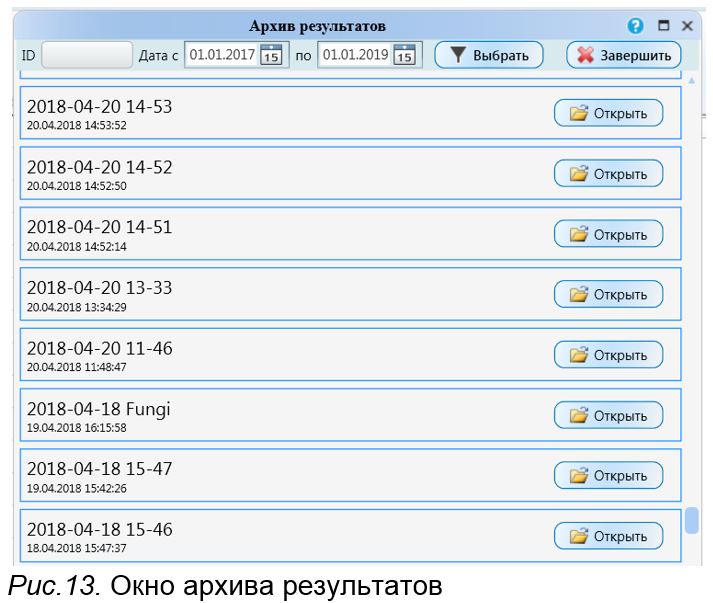The width and height of the screenshot is (713, 603).
Task: Click into the ID input field
Action: [x=87, y=55]
